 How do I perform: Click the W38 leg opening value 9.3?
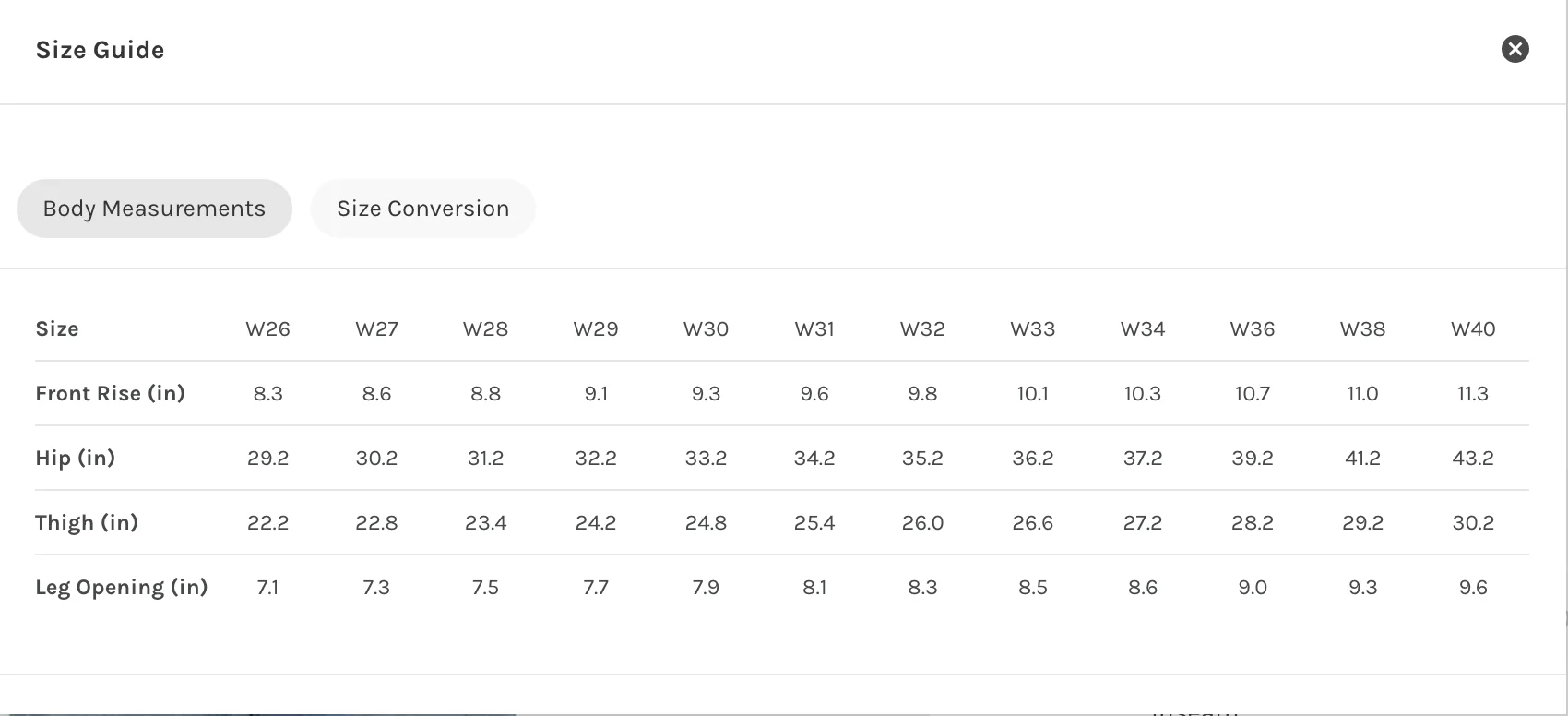[x=1362, y=588]
